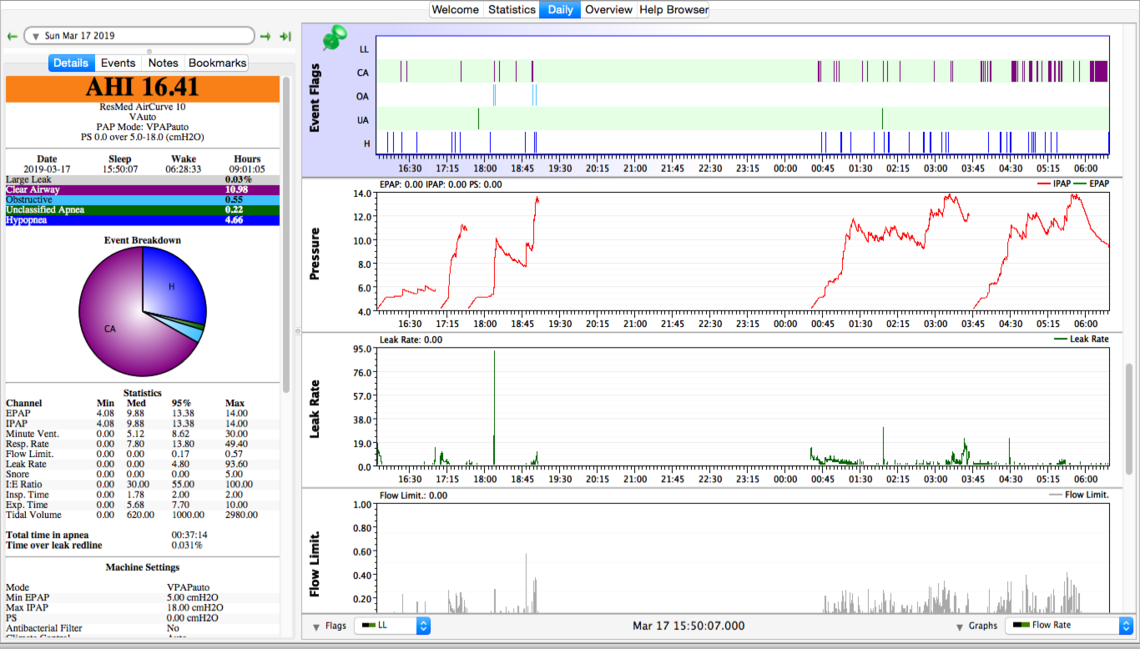The image size is (1140, 649).
Task: Click the Event Flags graph title
Action: [315, 98]
